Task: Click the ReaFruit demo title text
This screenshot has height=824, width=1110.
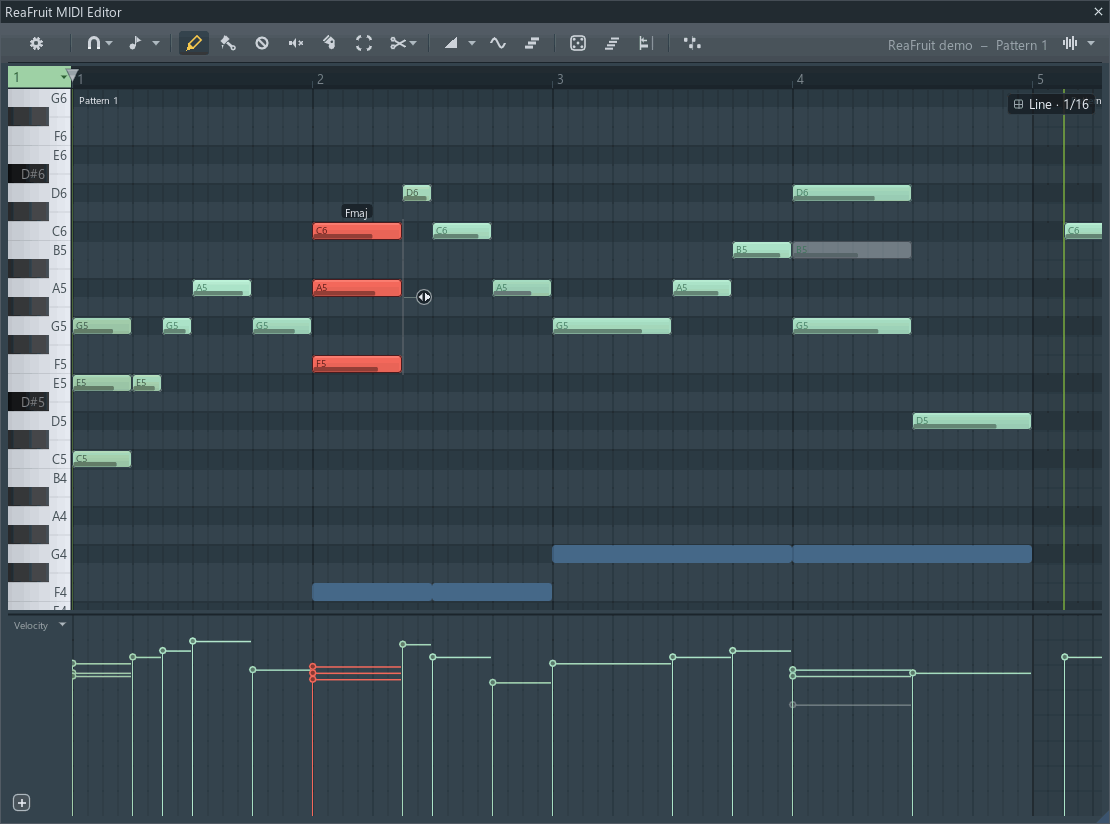Action: pyautogui.click(x=929, y=45)
